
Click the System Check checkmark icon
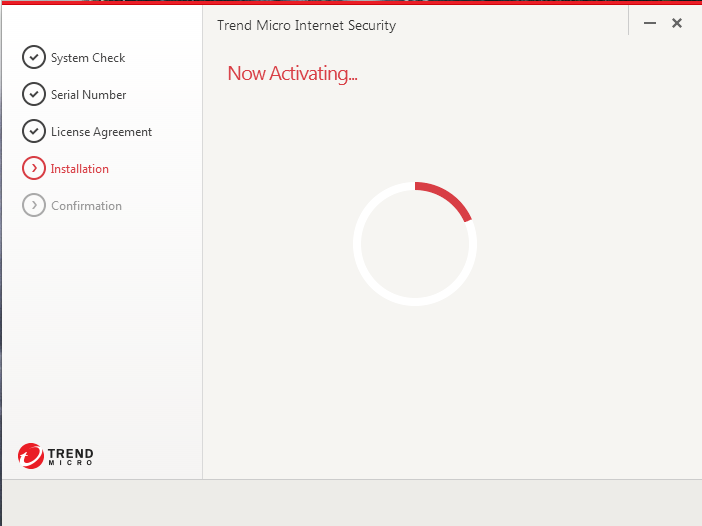(34, 57)
